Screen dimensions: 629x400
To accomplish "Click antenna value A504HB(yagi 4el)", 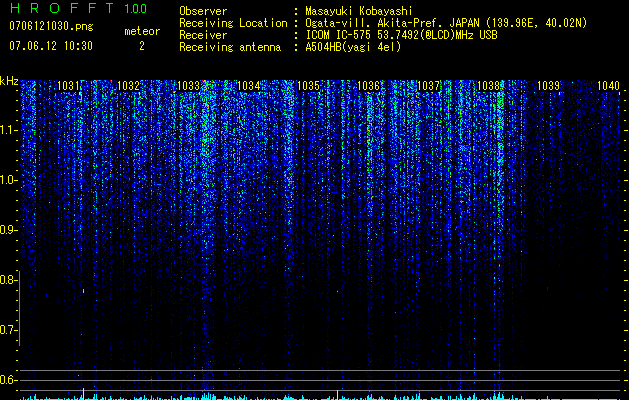I will 353,47.
